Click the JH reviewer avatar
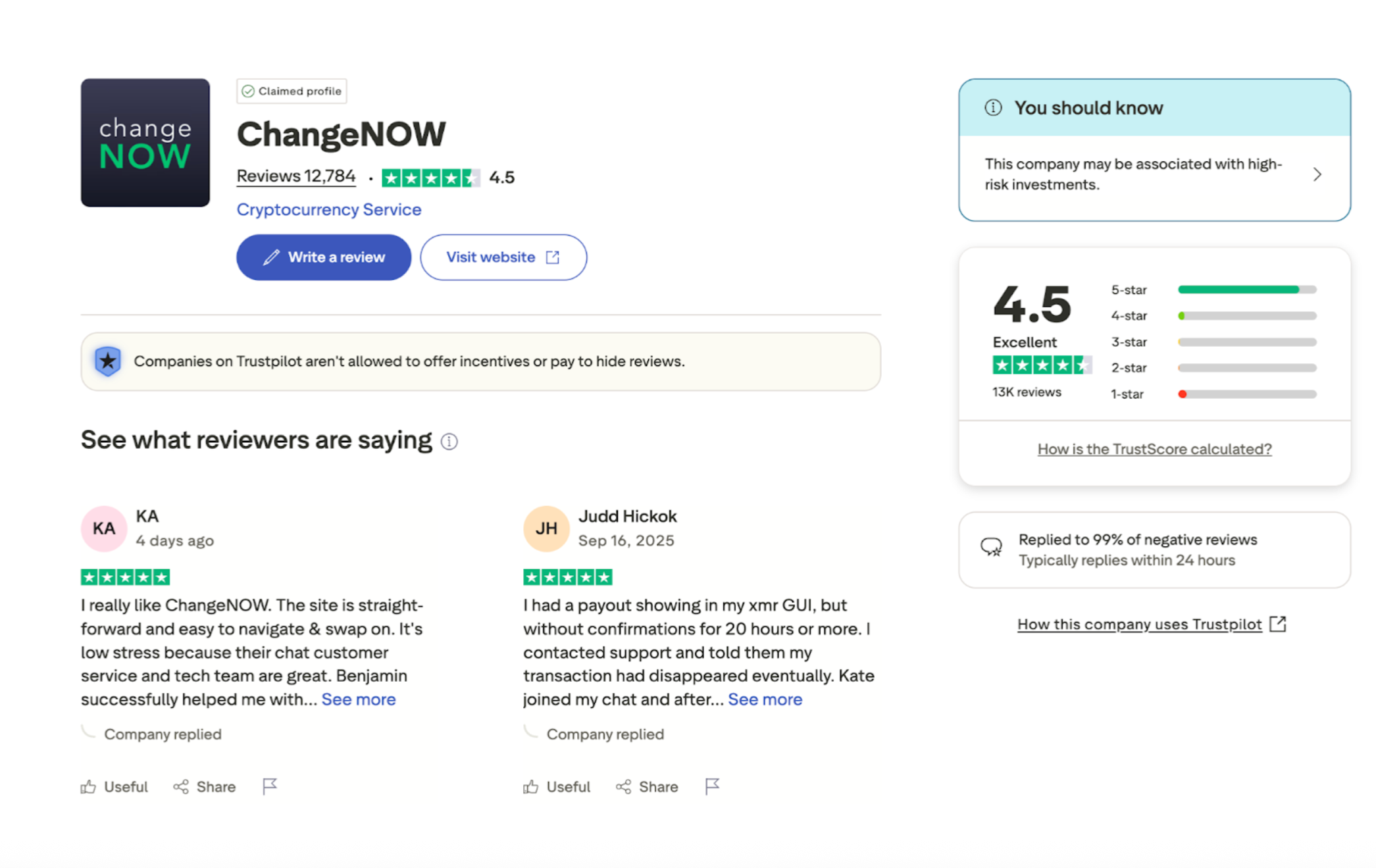Image resolution: width=1376 pixels, height=868 pixels. point(546,528)
